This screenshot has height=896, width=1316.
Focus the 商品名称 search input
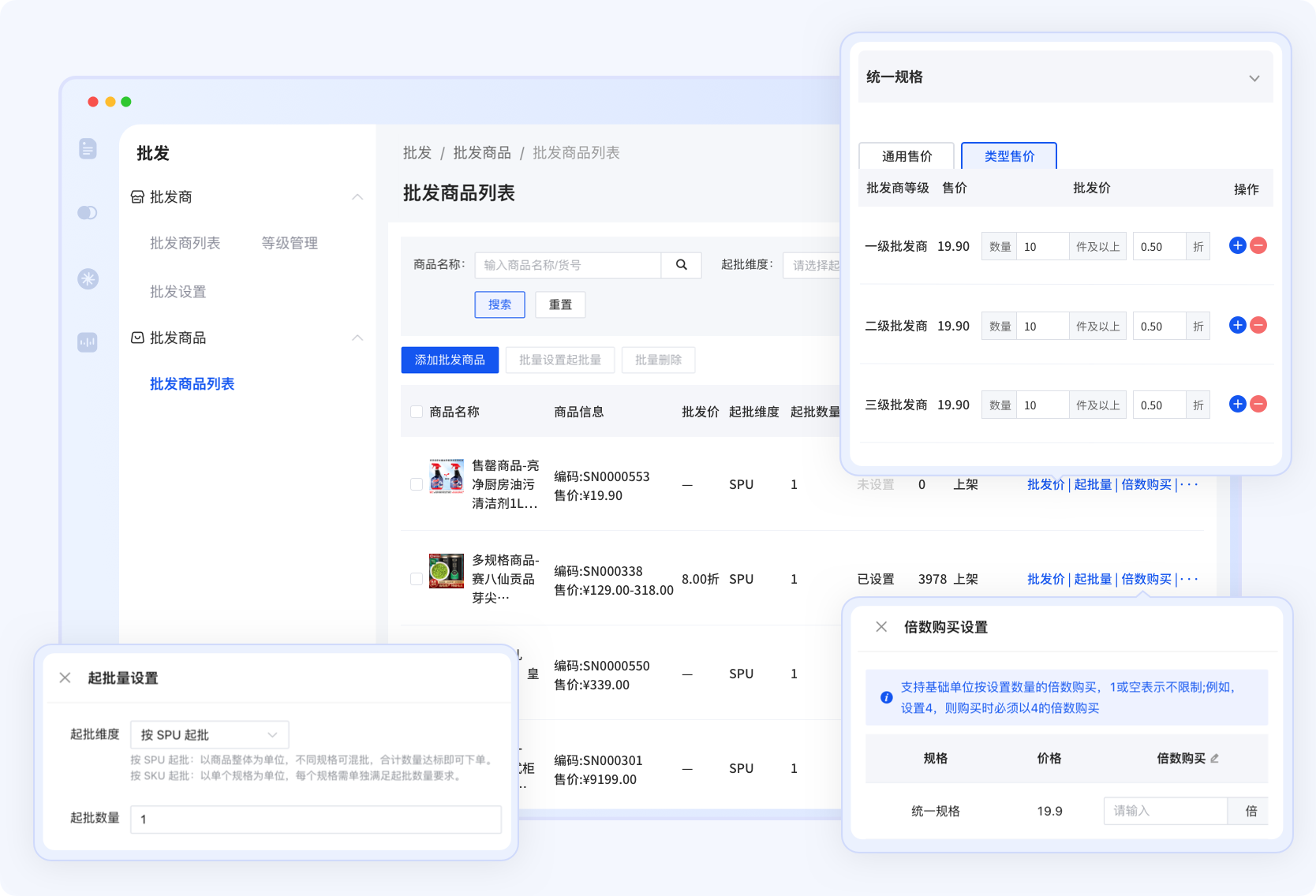click(568, 265)
